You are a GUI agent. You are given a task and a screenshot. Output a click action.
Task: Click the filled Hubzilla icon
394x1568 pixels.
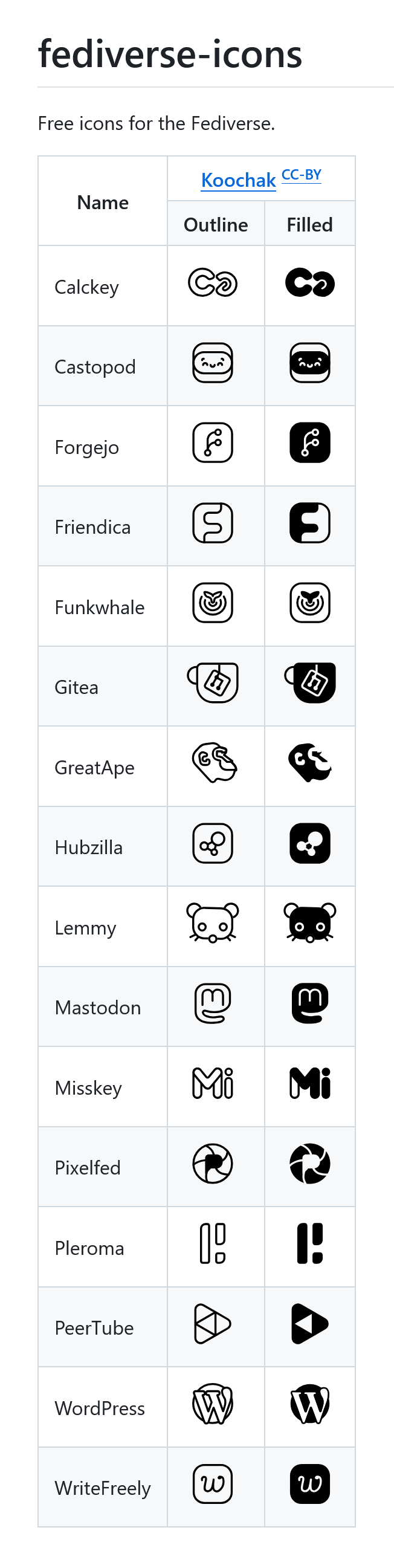(310, 843)
